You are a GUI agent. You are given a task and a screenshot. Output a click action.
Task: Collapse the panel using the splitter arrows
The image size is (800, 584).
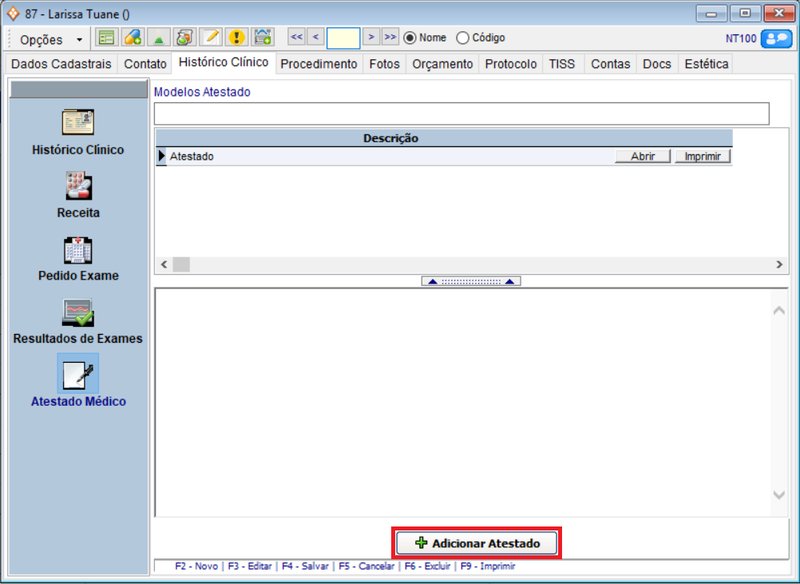click(x=470, y=282)
